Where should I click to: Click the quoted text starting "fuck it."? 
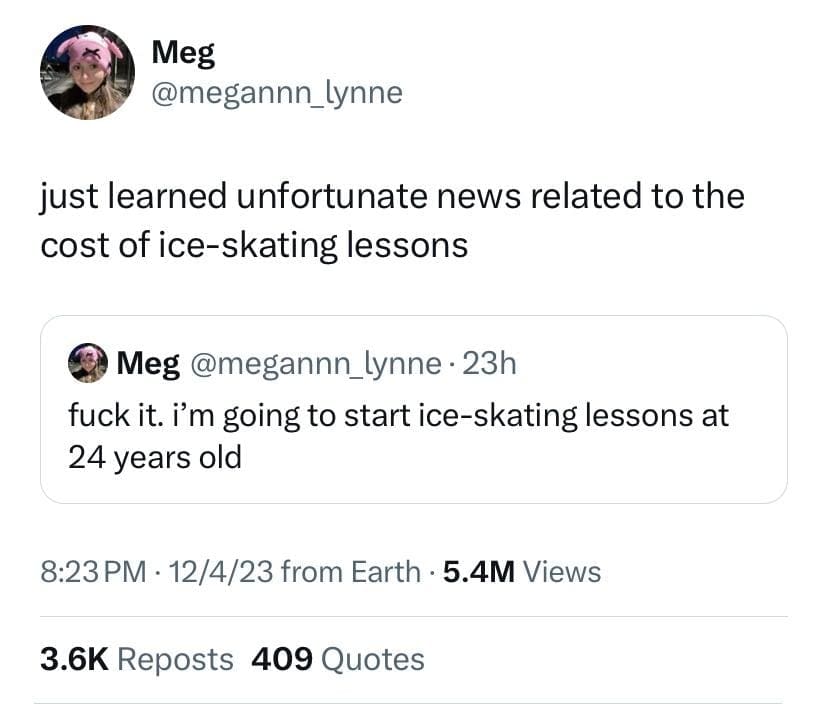click(398, 414)
